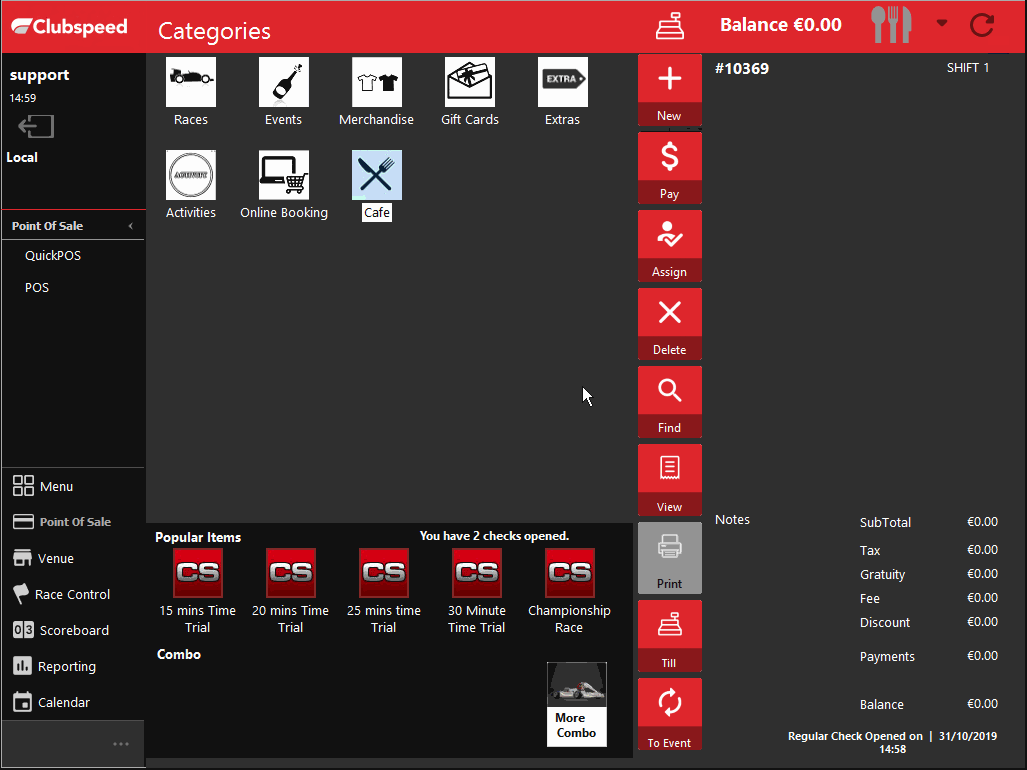Click check number #10369
This screenshot has width=1027, height=770.
[742, 68]
